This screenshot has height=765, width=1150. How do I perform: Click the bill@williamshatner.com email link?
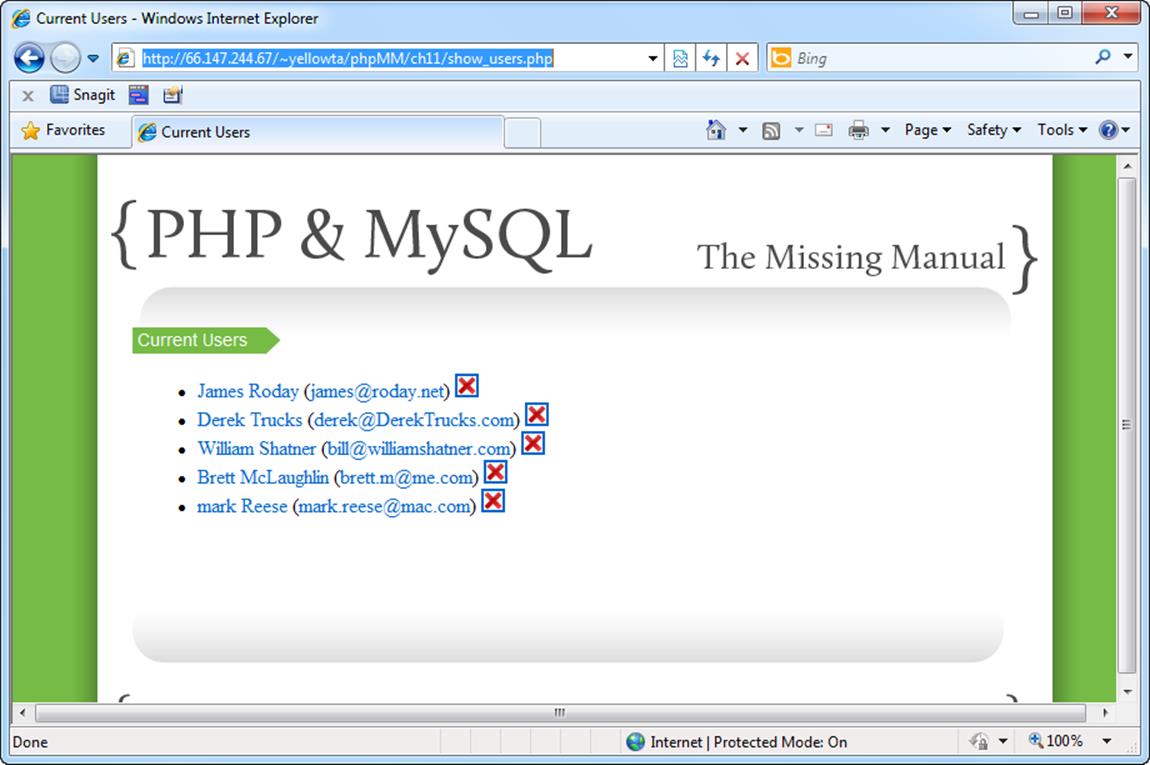[x=419, y=448]
